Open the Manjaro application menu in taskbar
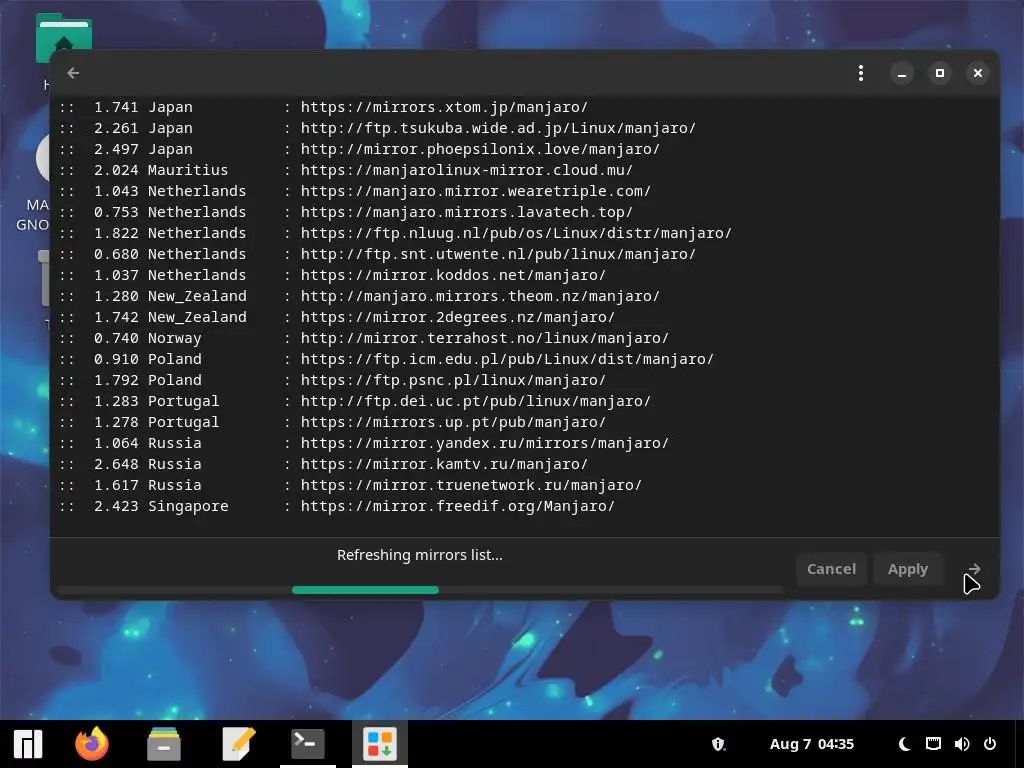 tap(28, 744)
